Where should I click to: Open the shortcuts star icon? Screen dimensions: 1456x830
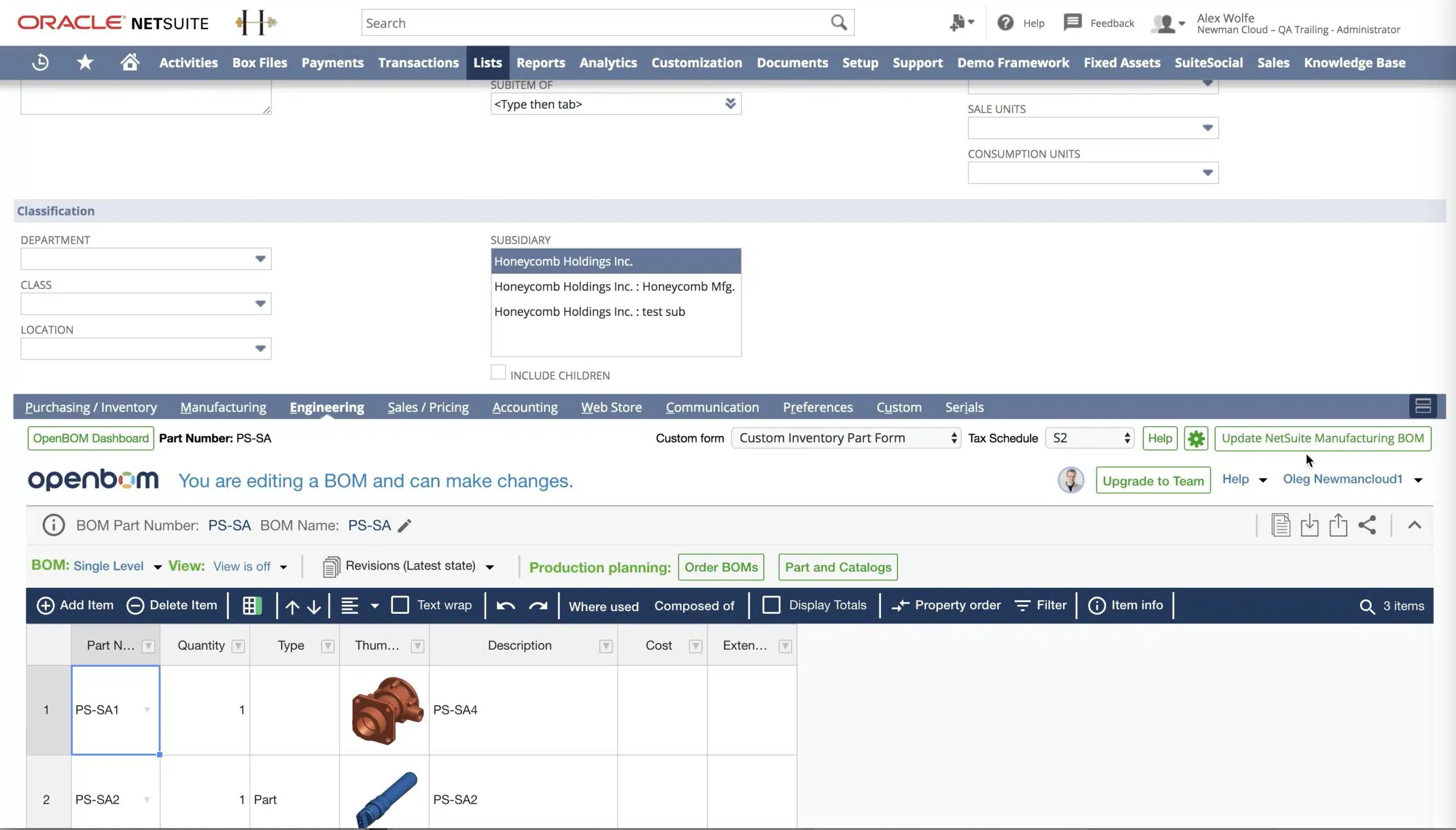[x=85, y=62]
